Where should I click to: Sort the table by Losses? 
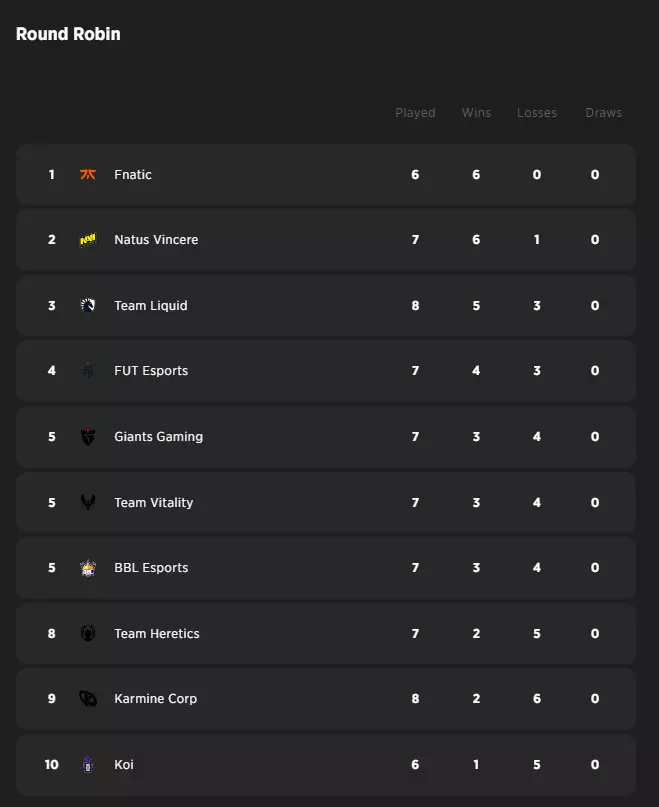point(537,112)
